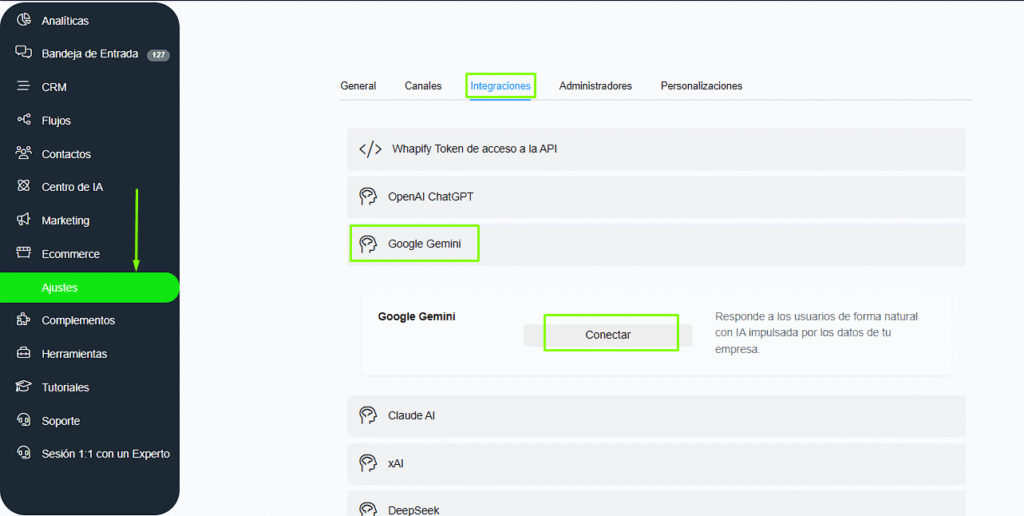Screen dimensions: 1024x516
Task: Select the highlighted Ajustes menu item
Action: (x=89, y=287)
